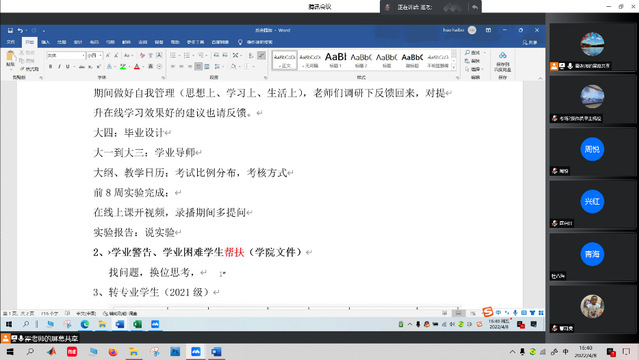Click the red font color button
This screenshot has width=639, height=360.
(137, 67)
